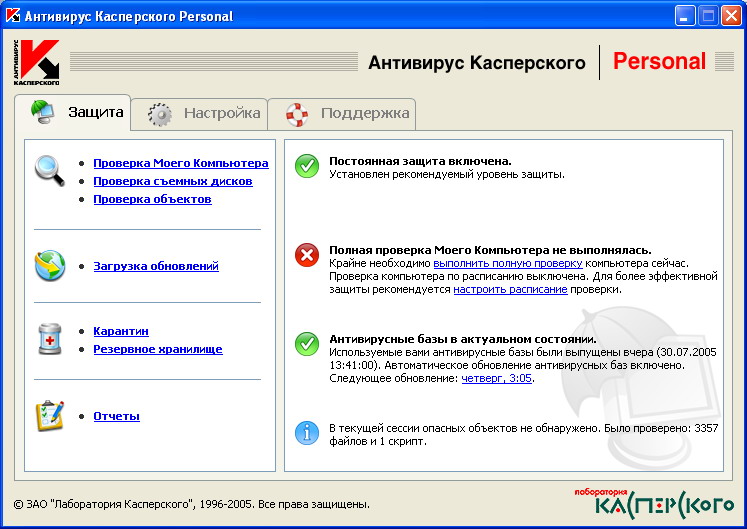Open the Настройка tab

click(x=205, y=113)
